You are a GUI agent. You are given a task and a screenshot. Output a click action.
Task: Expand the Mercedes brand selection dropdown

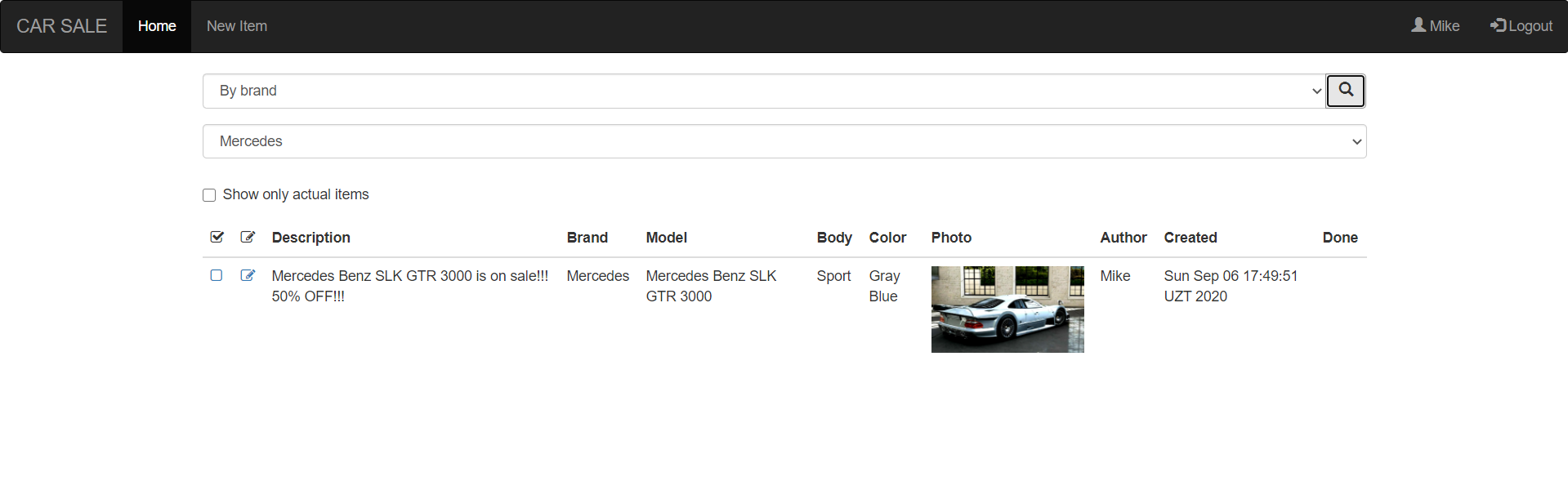point(784,141)
